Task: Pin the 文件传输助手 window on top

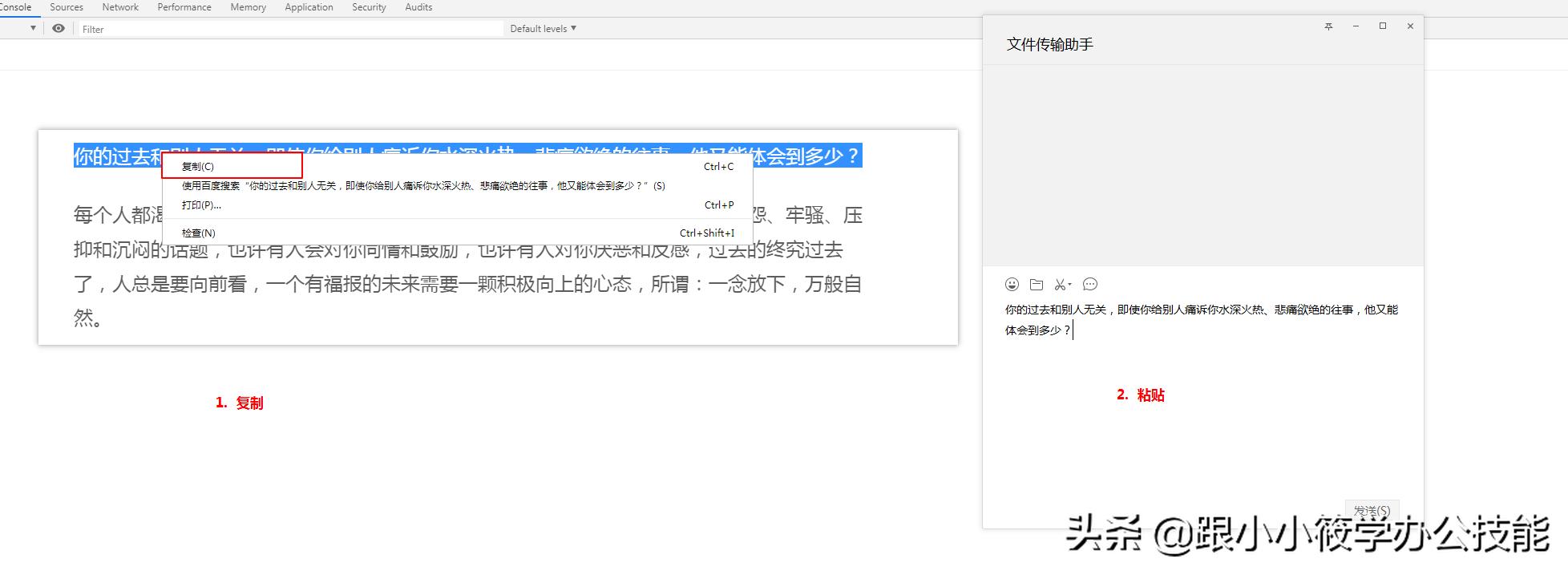Action: [x=1328, y=26]
